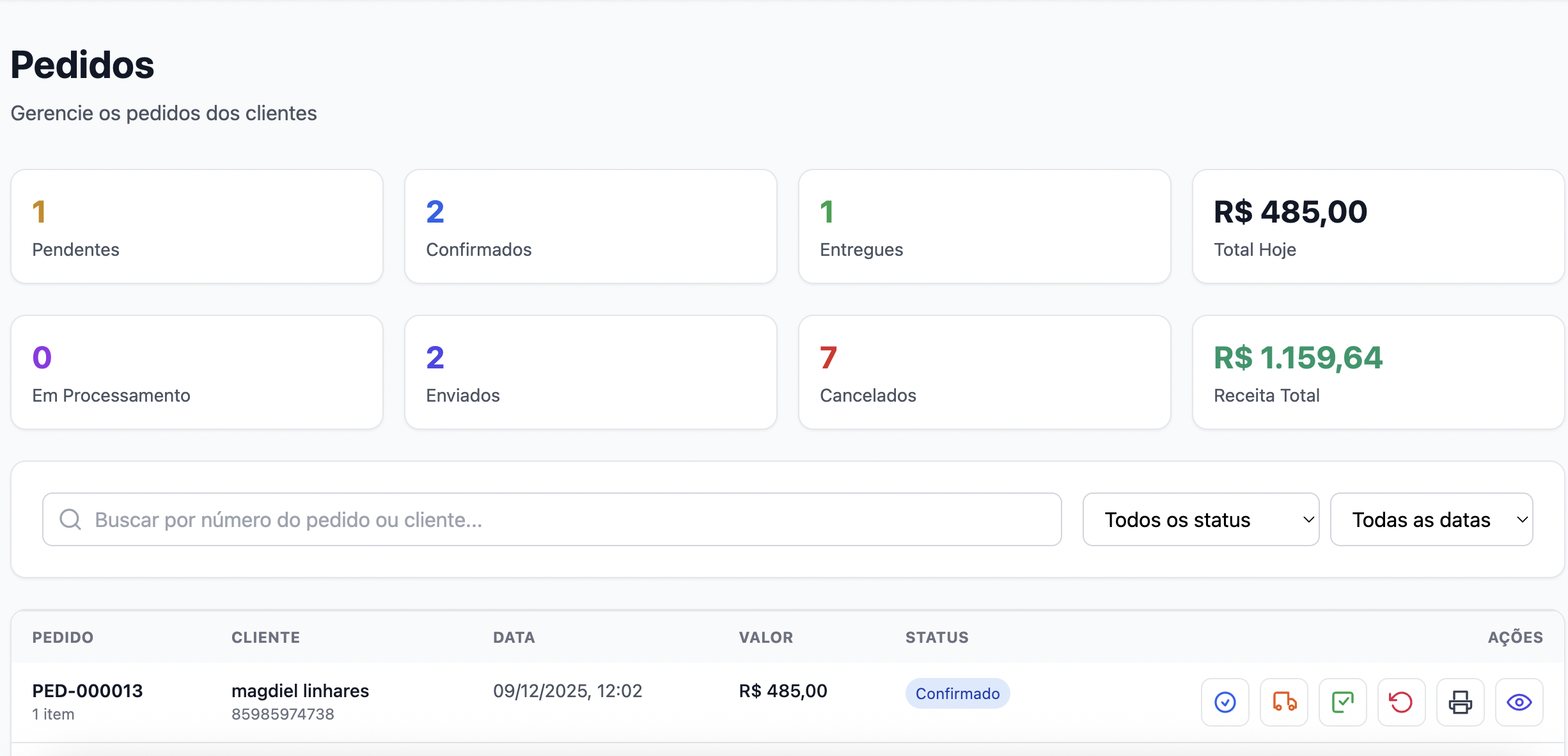Click the DATA column header
The image size is (1568, 756).
[514, 637]
